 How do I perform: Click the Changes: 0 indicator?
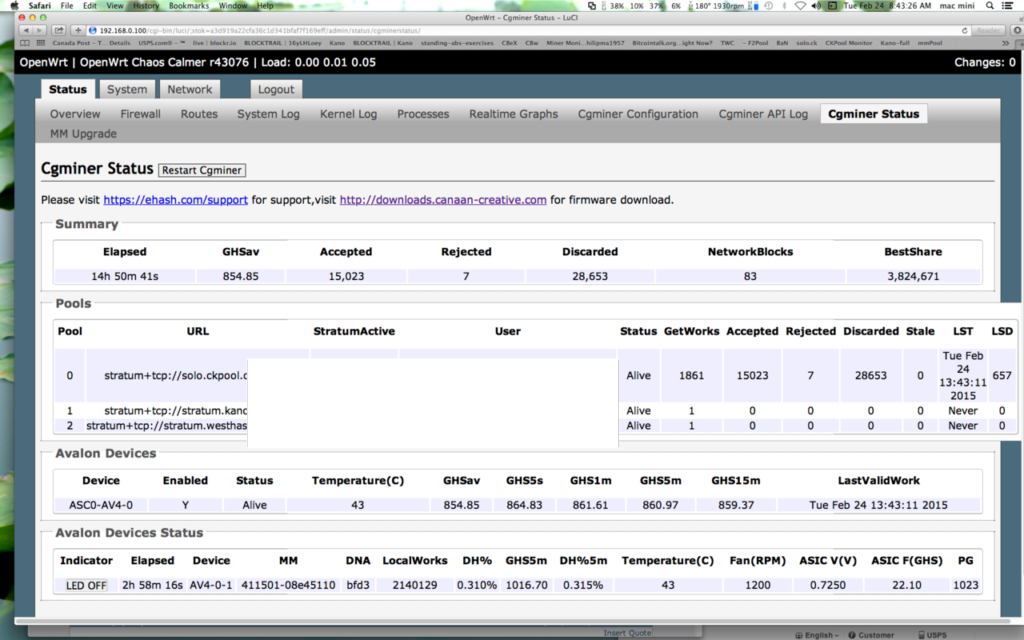(985, 62)
